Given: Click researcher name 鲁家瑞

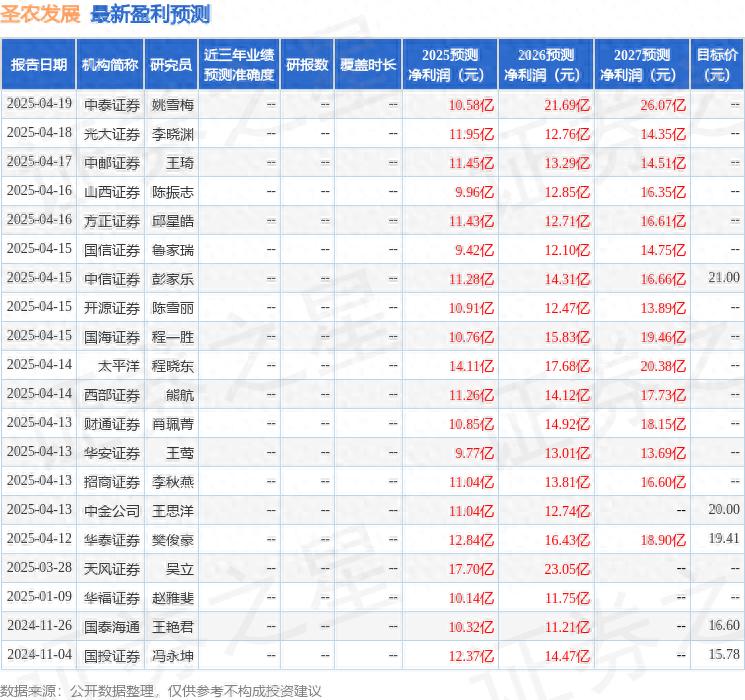Looking at the screenshot, I should [173, 250].
